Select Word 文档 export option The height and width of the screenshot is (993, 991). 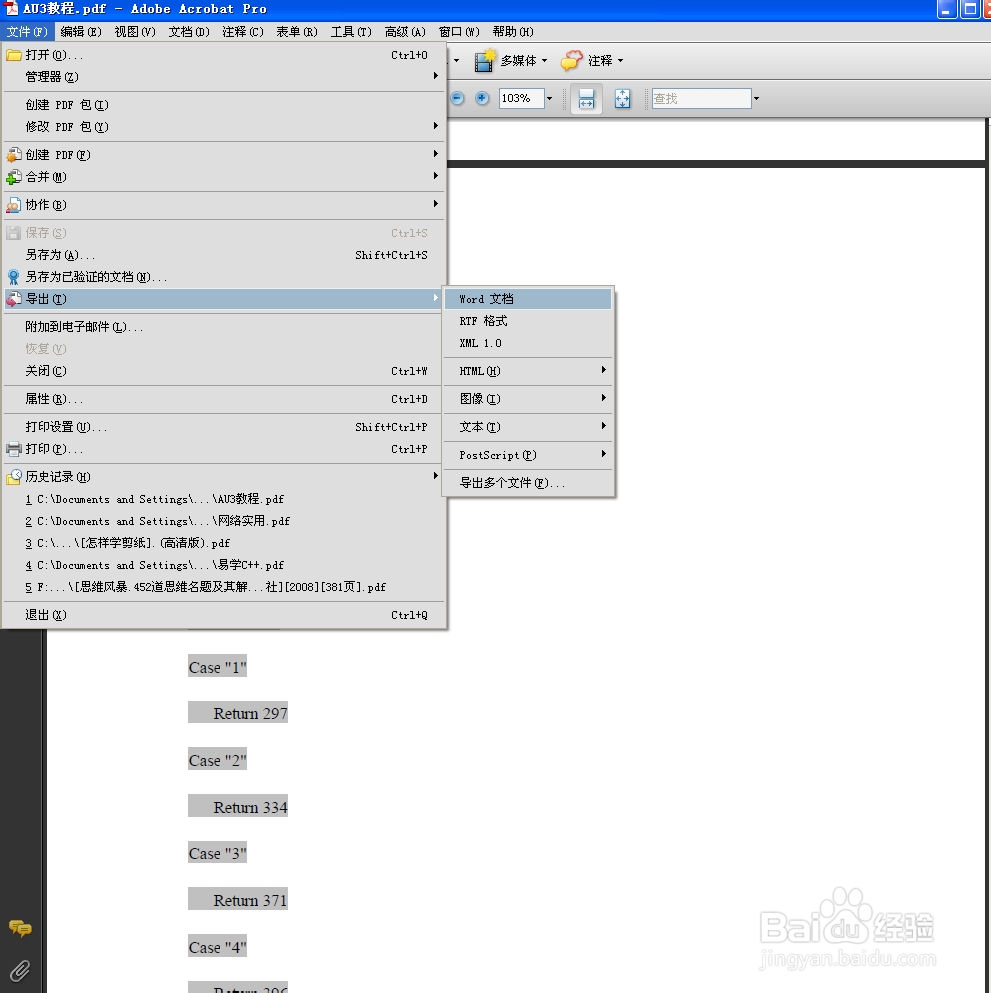coord(486,298)
